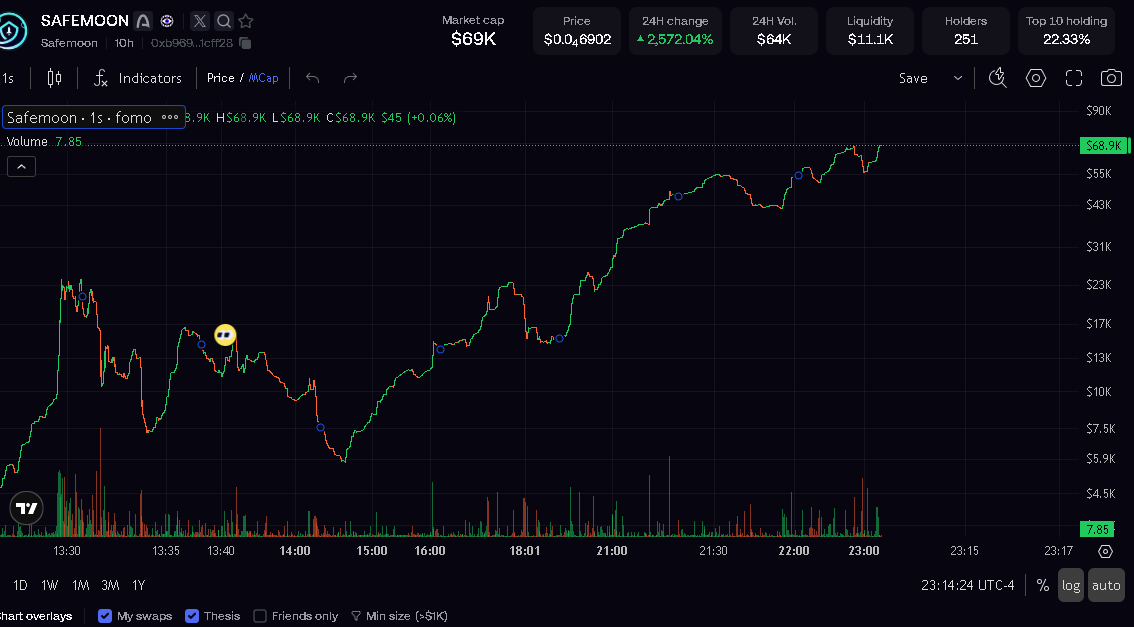Toggle log scale button

(x=1071, y=585)
